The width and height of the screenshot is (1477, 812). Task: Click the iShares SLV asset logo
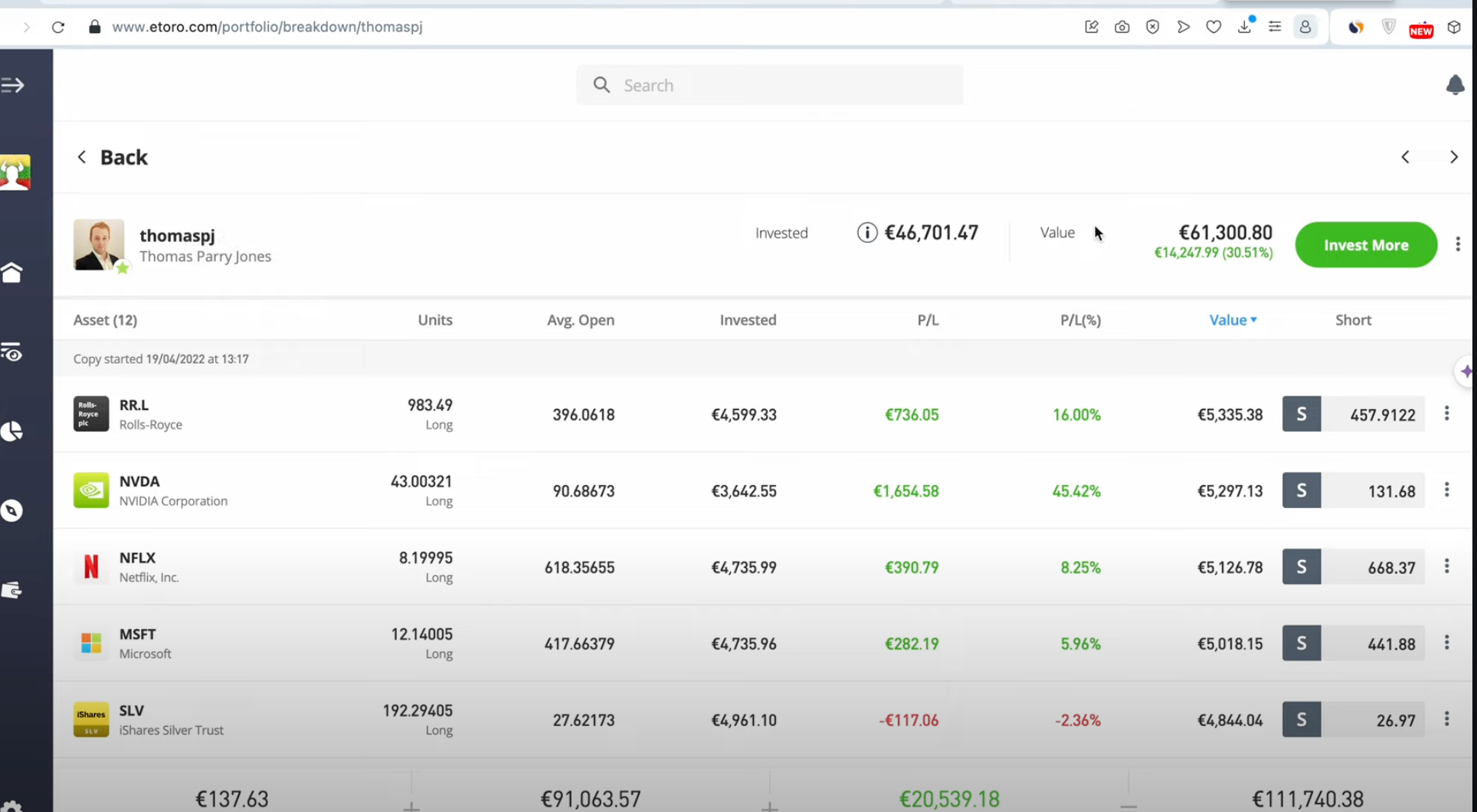(x=91, y=719)
